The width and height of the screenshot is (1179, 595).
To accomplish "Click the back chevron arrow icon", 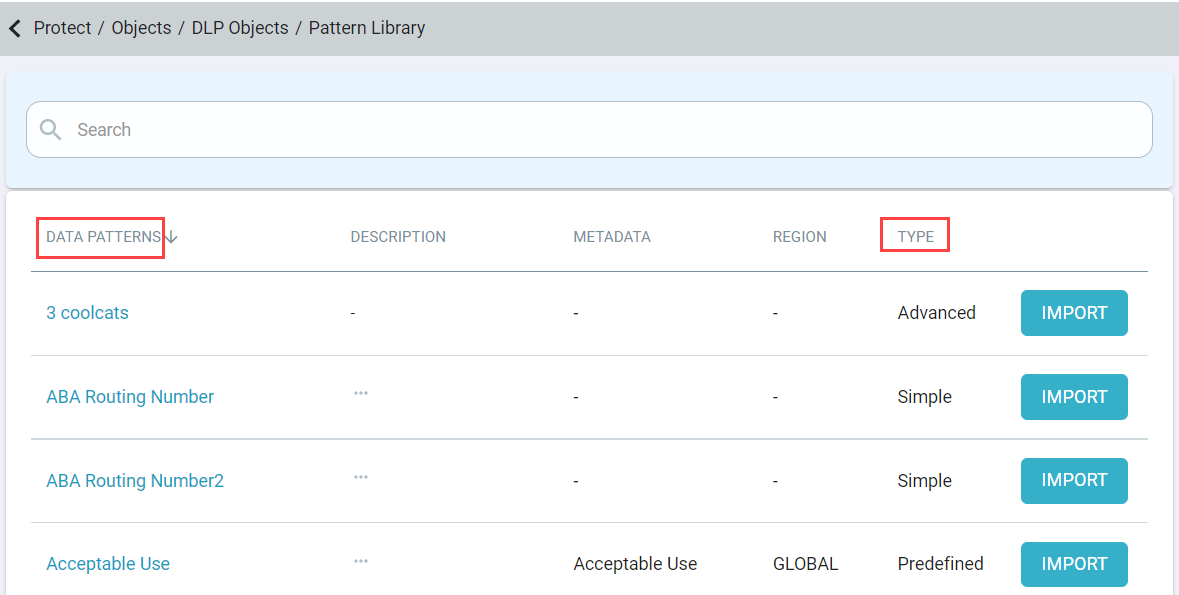I will coord(15,29).
